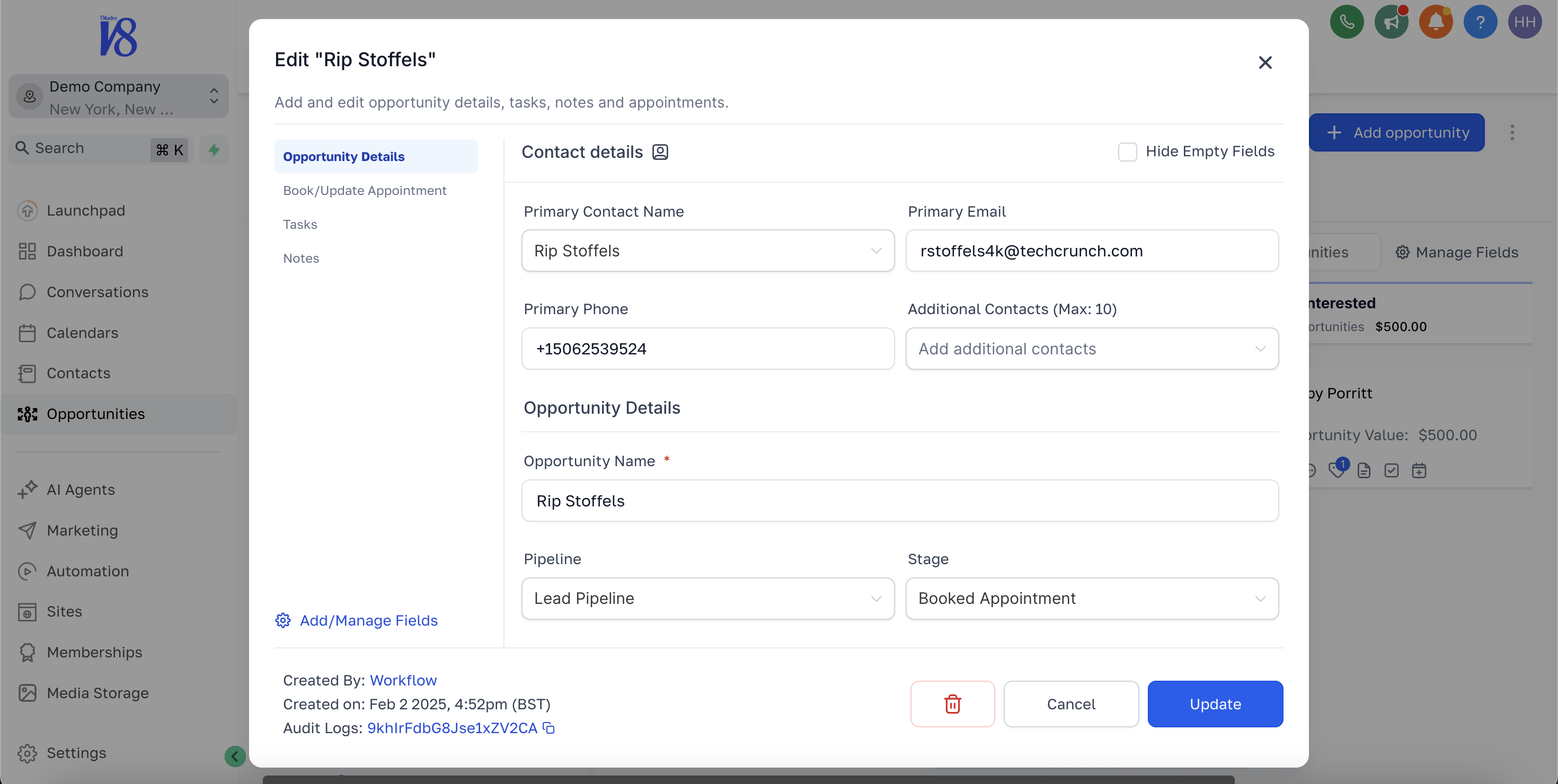1558x784 pixels.
Task: Open the notifications bell icon
Action: tap(1436, 22)
